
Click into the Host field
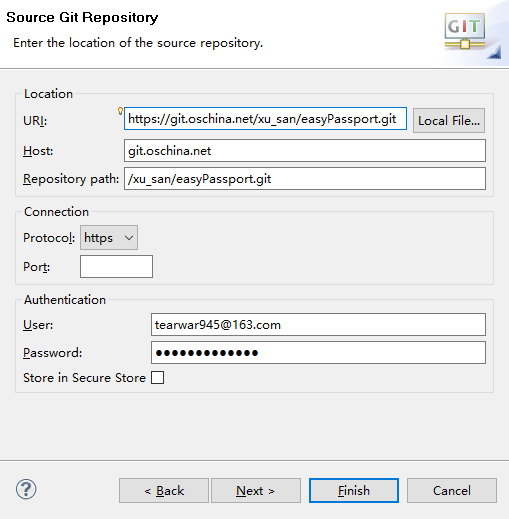[x=305, y=151]
